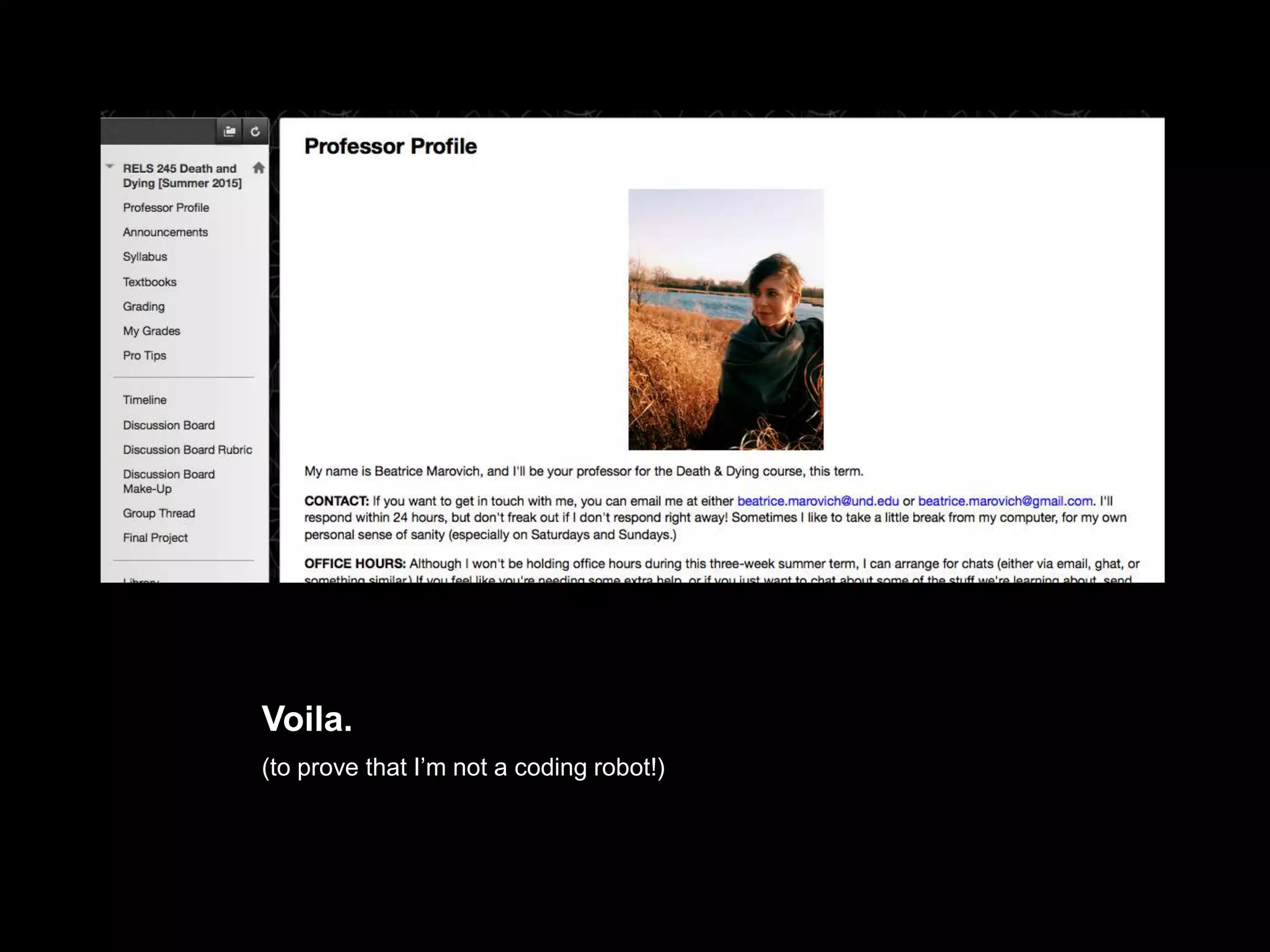Open the course folder view icon
The width and height of the screenshot is (1270, 952).
tap(229, 131)
